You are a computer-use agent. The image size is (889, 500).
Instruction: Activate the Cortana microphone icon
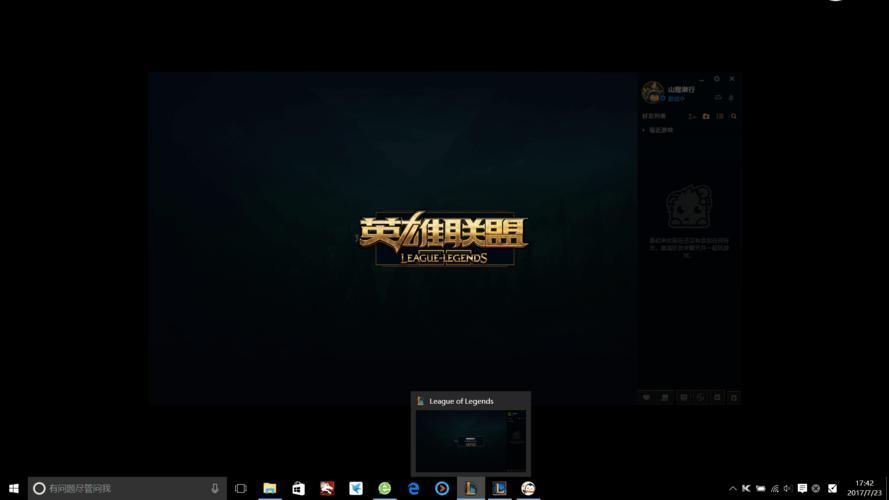tap(215, 488)
